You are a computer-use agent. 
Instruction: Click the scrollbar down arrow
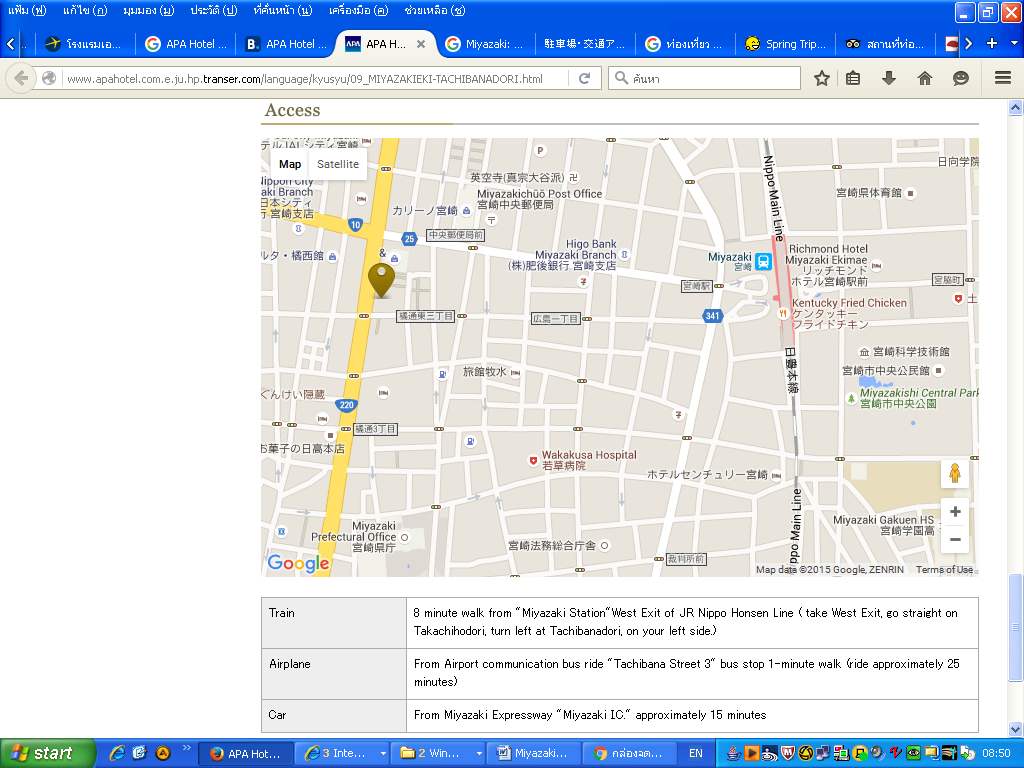click(x=1015, y=729)
